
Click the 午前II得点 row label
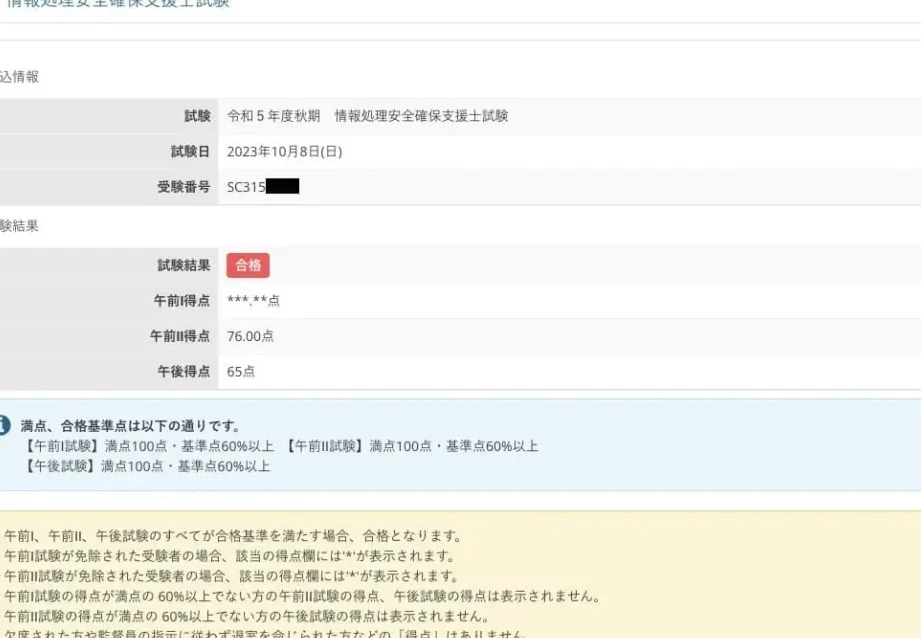click(x=180, y=336)
